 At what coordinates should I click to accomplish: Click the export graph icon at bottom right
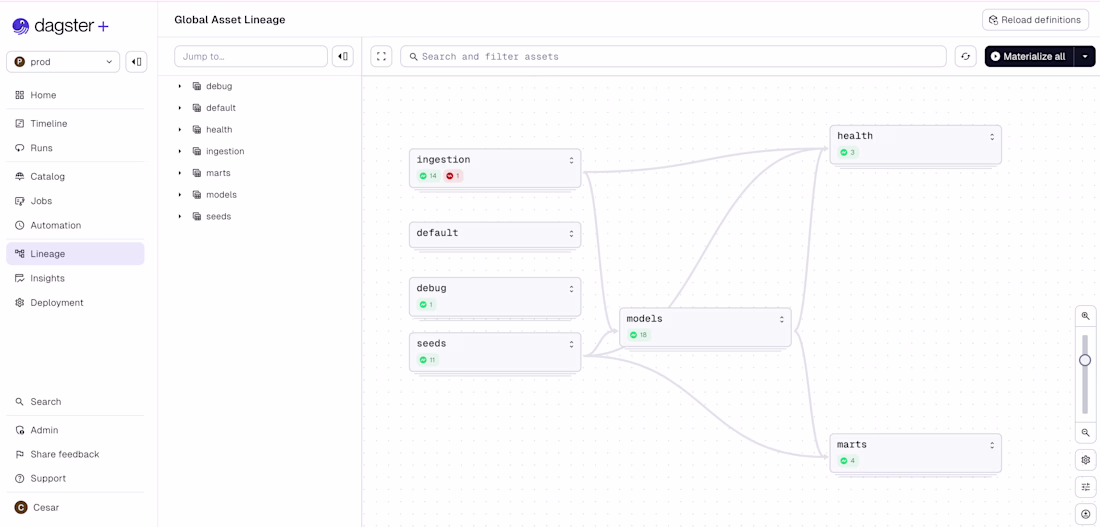(x=1085, y=514)
